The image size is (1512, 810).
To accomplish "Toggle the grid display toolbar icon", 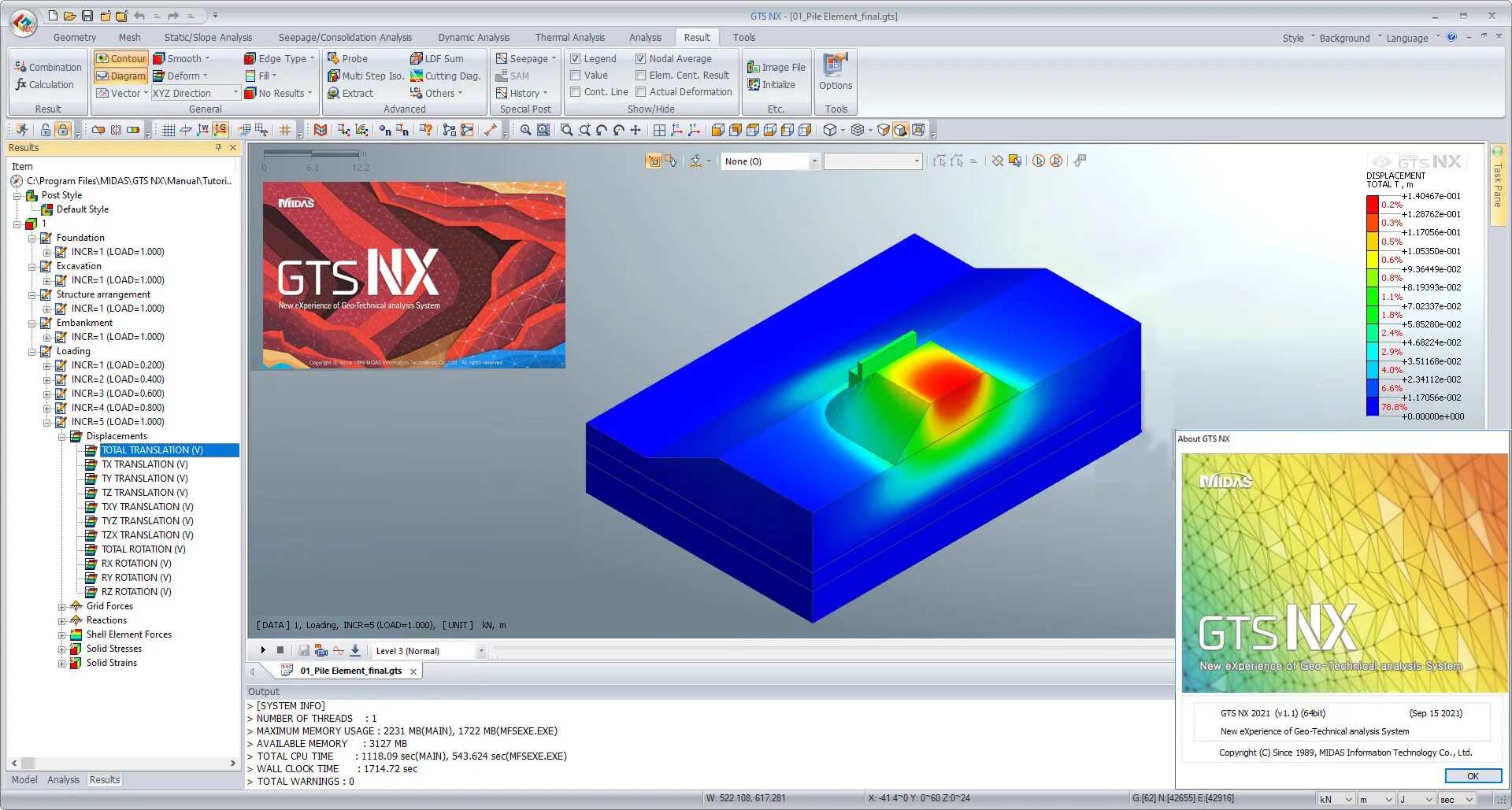I will [x=169, y=130].
